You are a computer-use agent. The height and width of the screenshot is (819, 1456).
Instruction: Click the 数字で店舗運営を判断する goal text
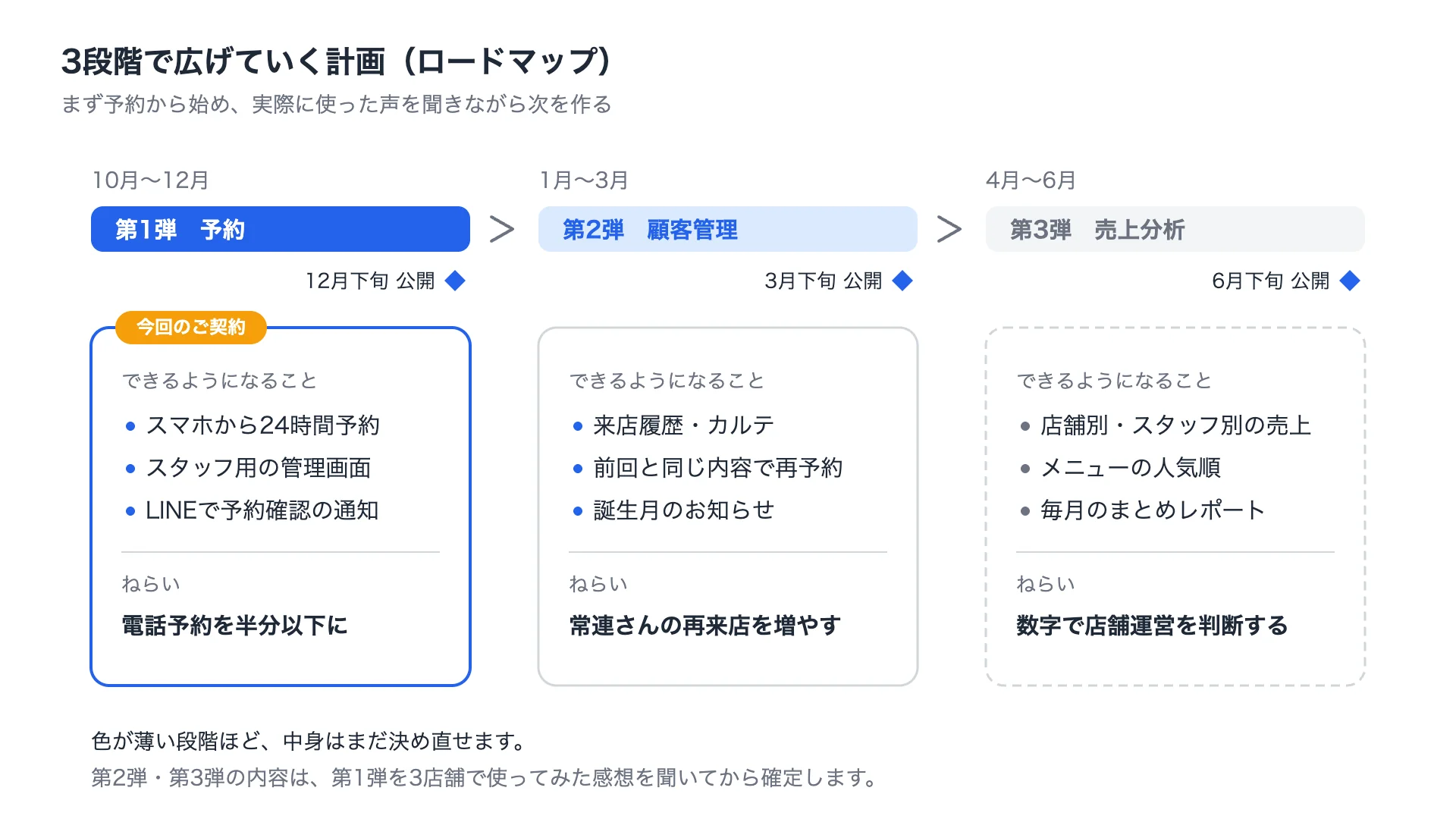[1153, 626]
